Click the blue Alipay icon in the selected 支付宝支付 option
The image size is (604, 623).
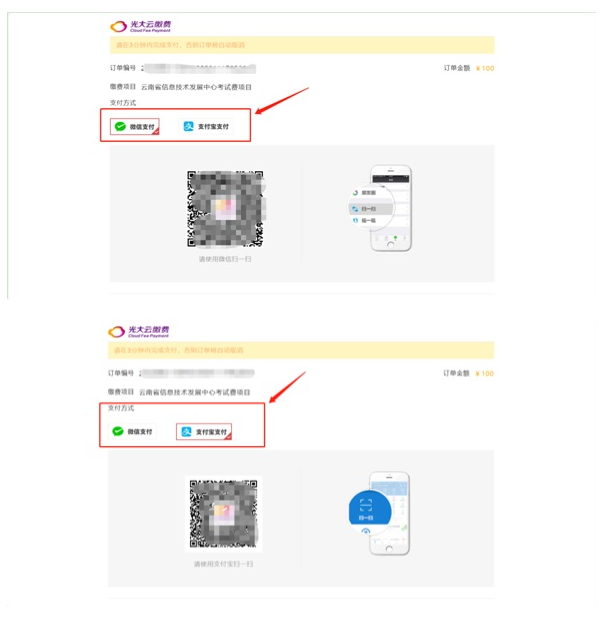coord(186,431)
